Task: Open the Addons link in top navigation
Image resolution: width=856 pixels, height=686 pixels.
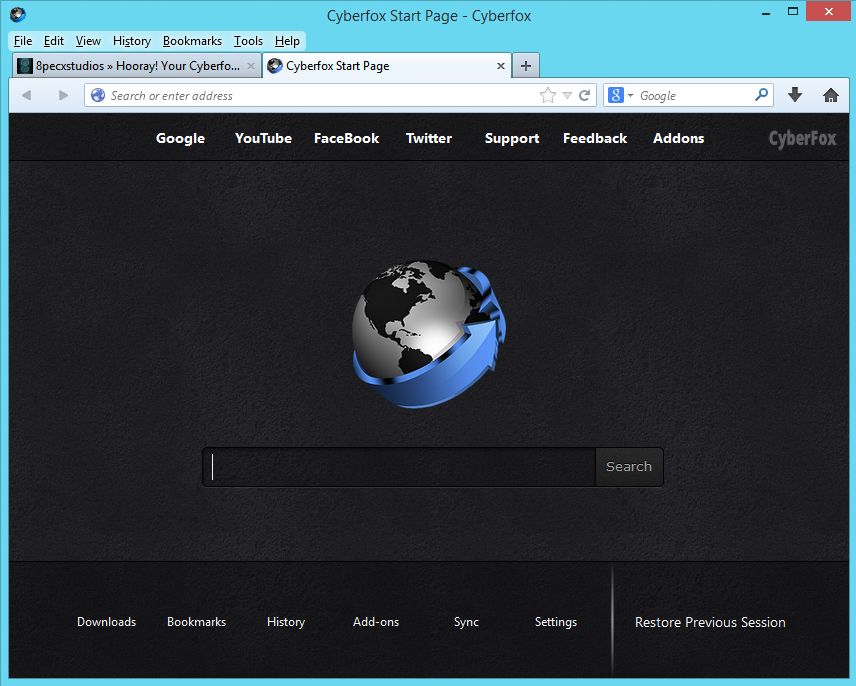Action: pos(679,138)
